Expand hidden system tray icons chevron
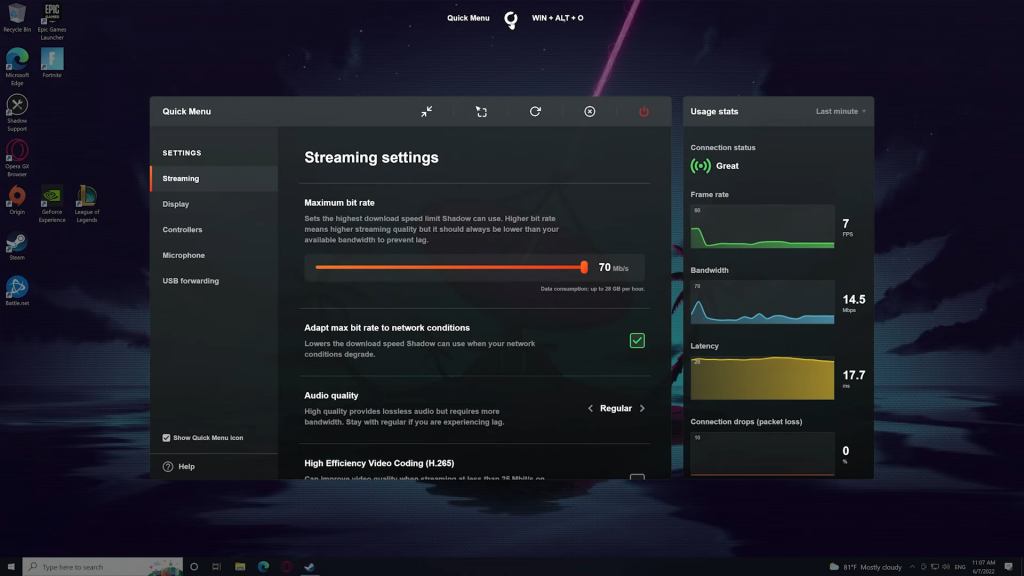Image resolution: width=1024 pixels, height=576 pixels. tap(912, 567)
